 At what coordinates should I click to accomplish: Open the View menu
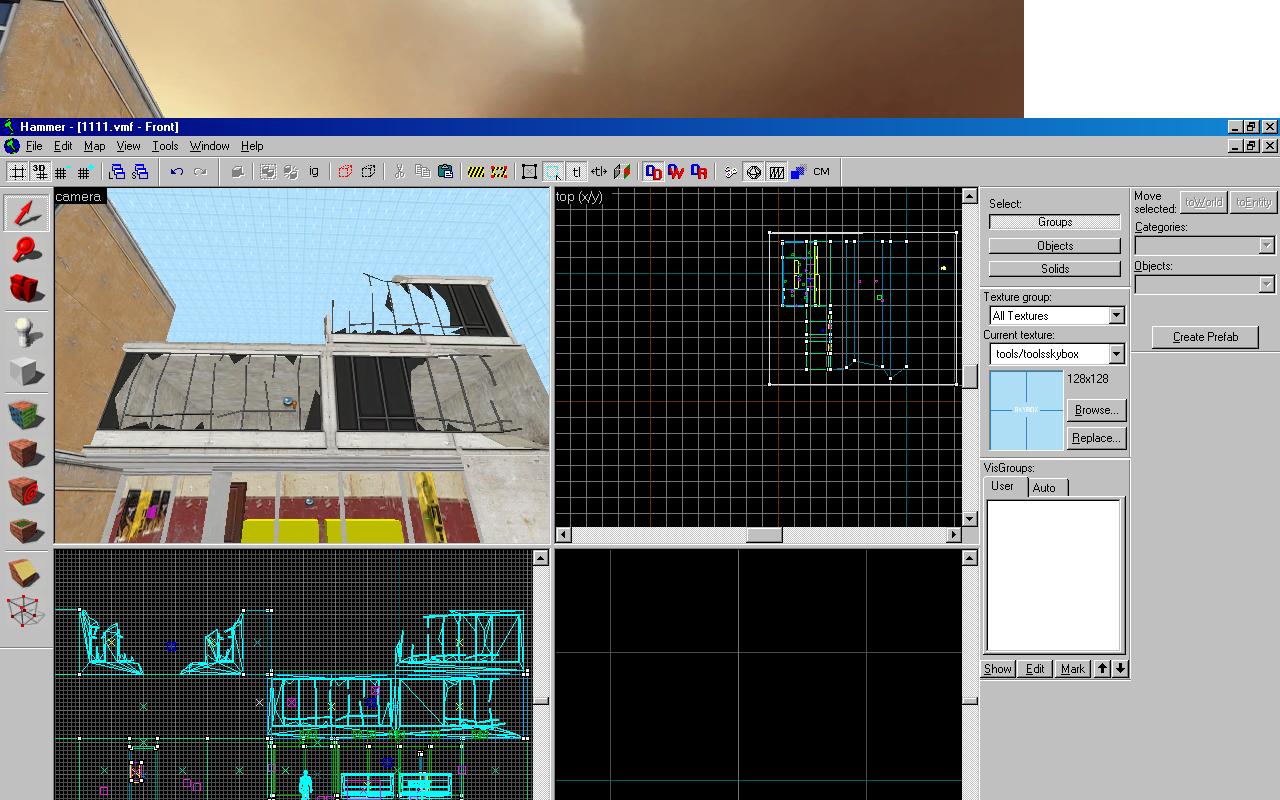(128, 146)
